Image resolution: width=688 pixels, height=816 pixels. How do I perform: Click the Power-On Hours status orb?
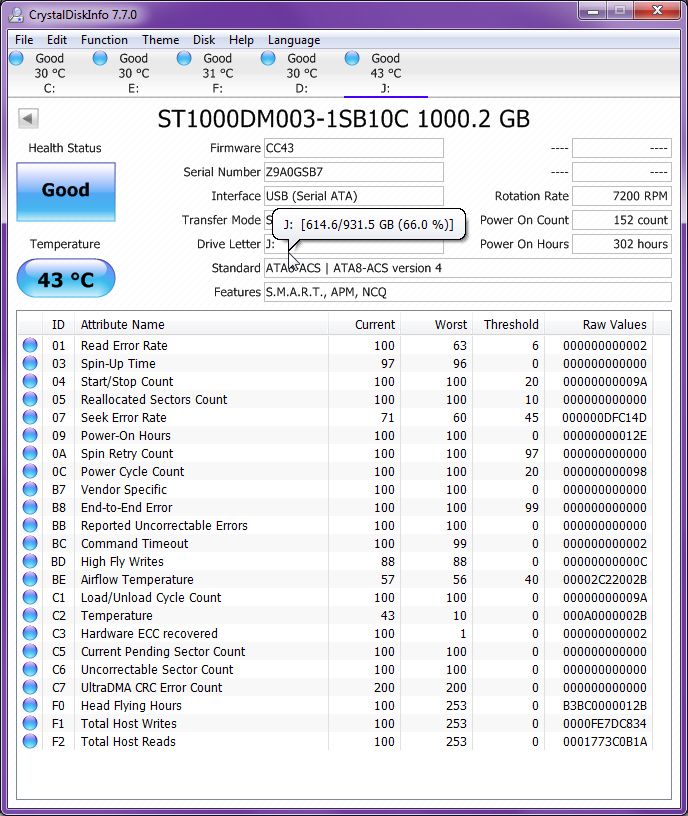(x=30, y=435)
